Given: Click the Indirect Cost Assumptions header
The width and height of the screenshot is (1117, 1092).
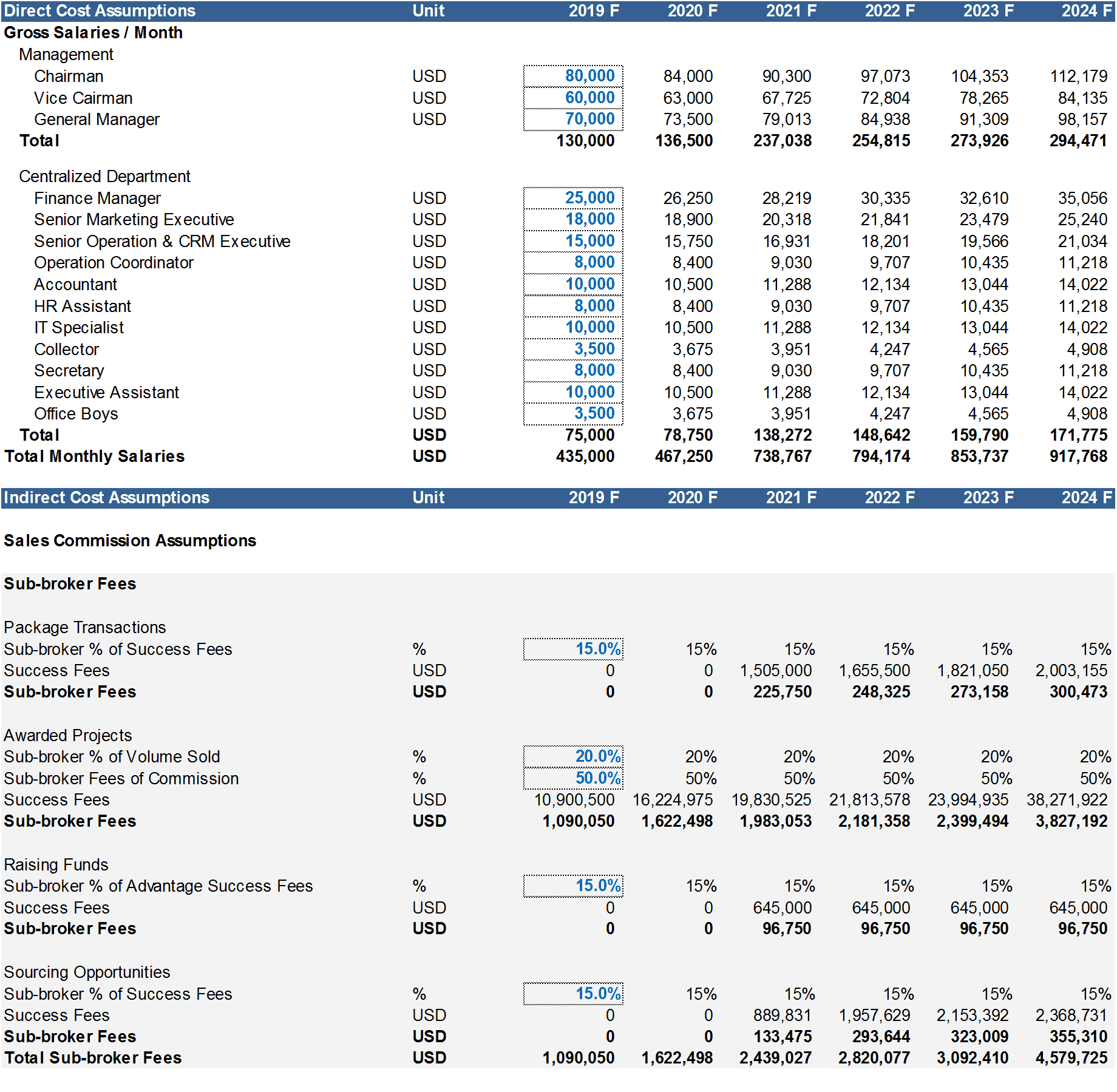Looking at the screenshot, I should tap(106, 498).
